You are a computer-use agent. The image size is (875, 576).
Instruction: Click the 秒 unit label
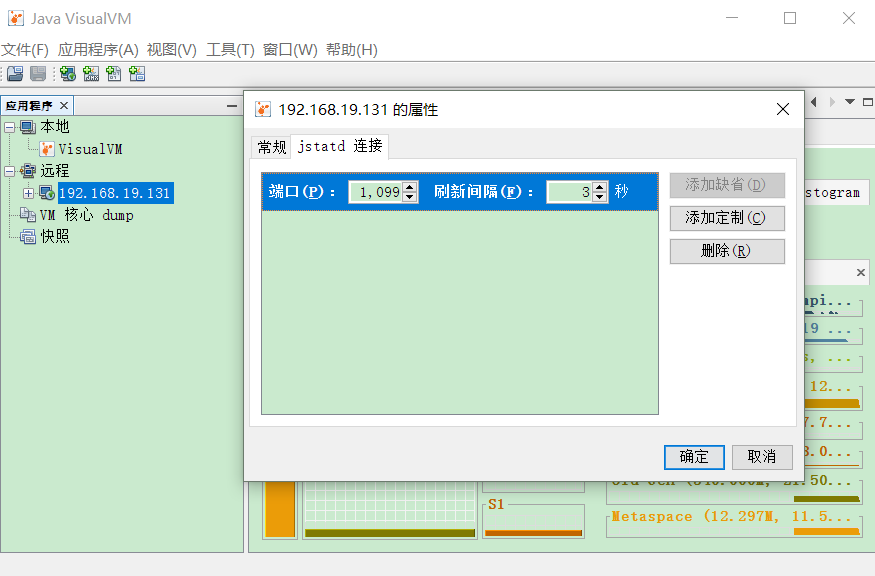coord(622,192)
